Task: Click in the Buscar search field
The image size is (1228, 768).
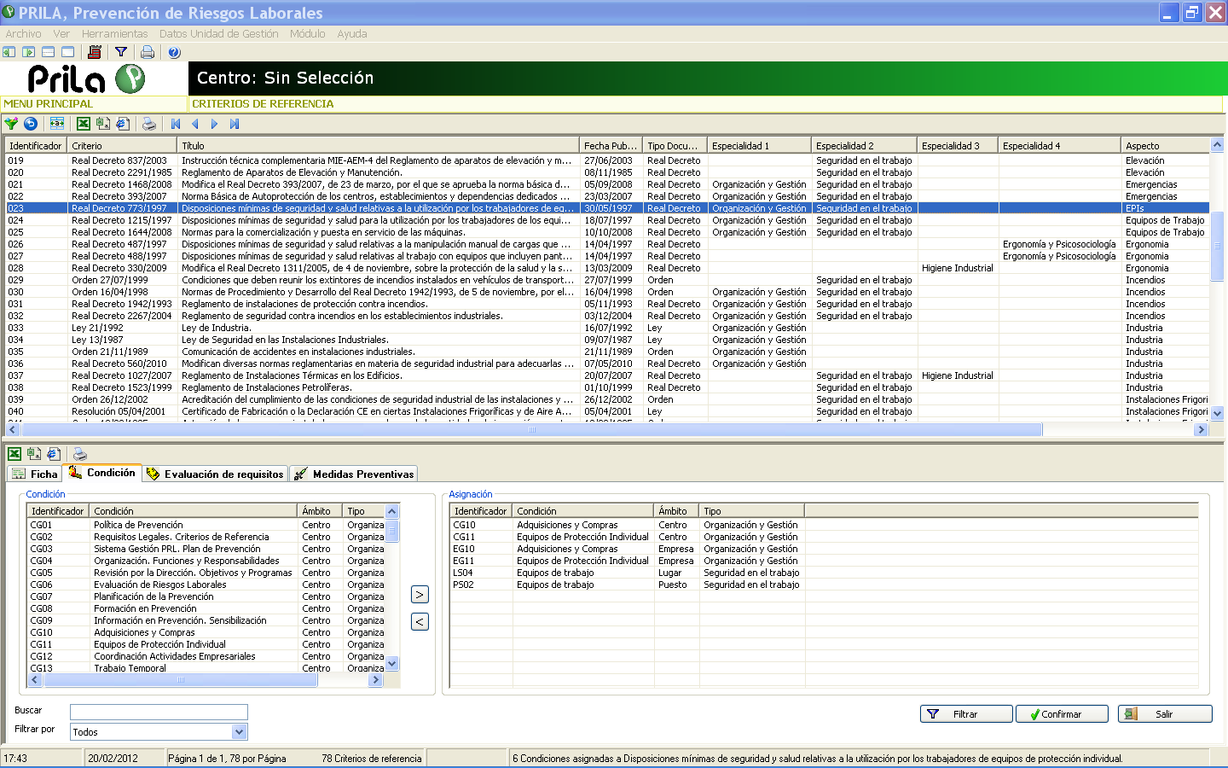Action: coord(158,711)
